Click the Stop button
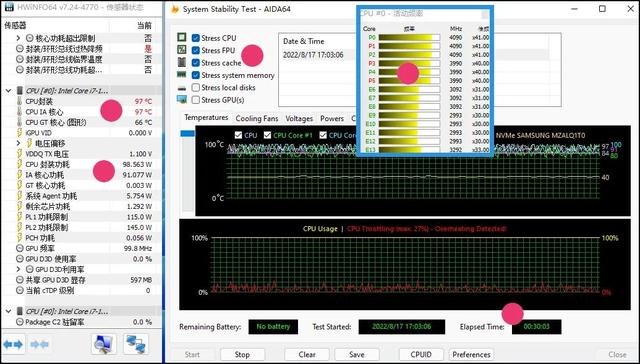This screenshot has width=640, height=364. click(242, 354)
